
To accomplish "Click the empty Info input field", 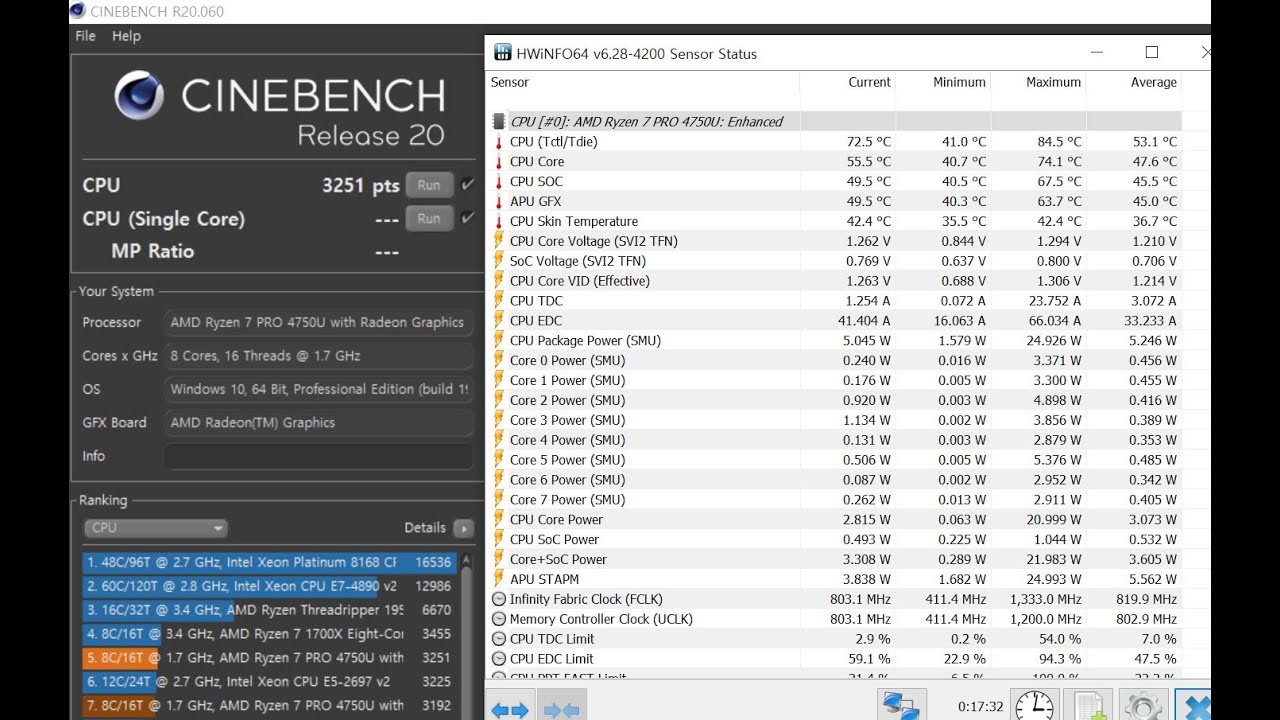I will 318,456.
